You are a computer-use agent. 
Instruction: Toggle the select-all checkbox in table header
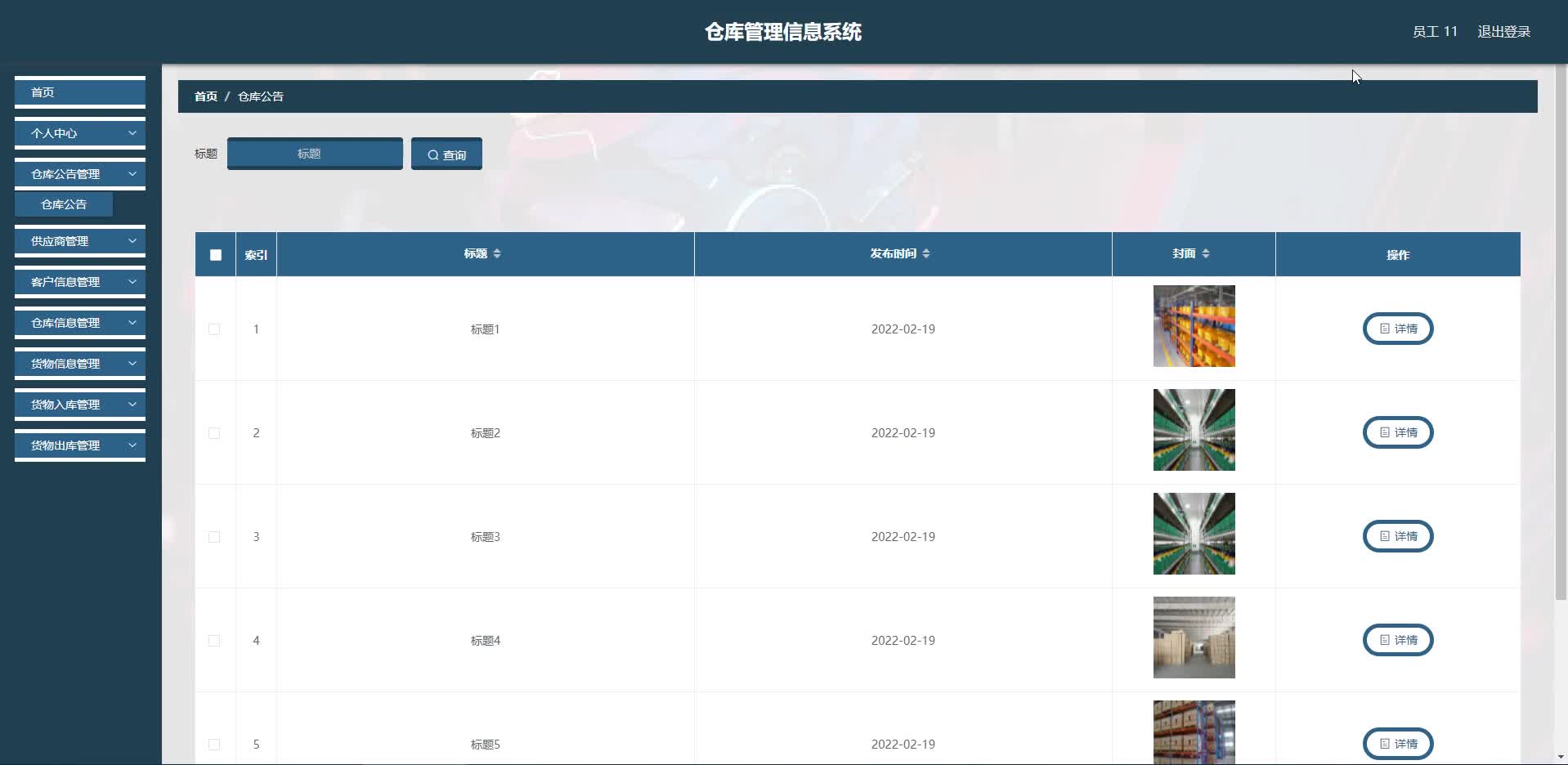tap(215, 254)
